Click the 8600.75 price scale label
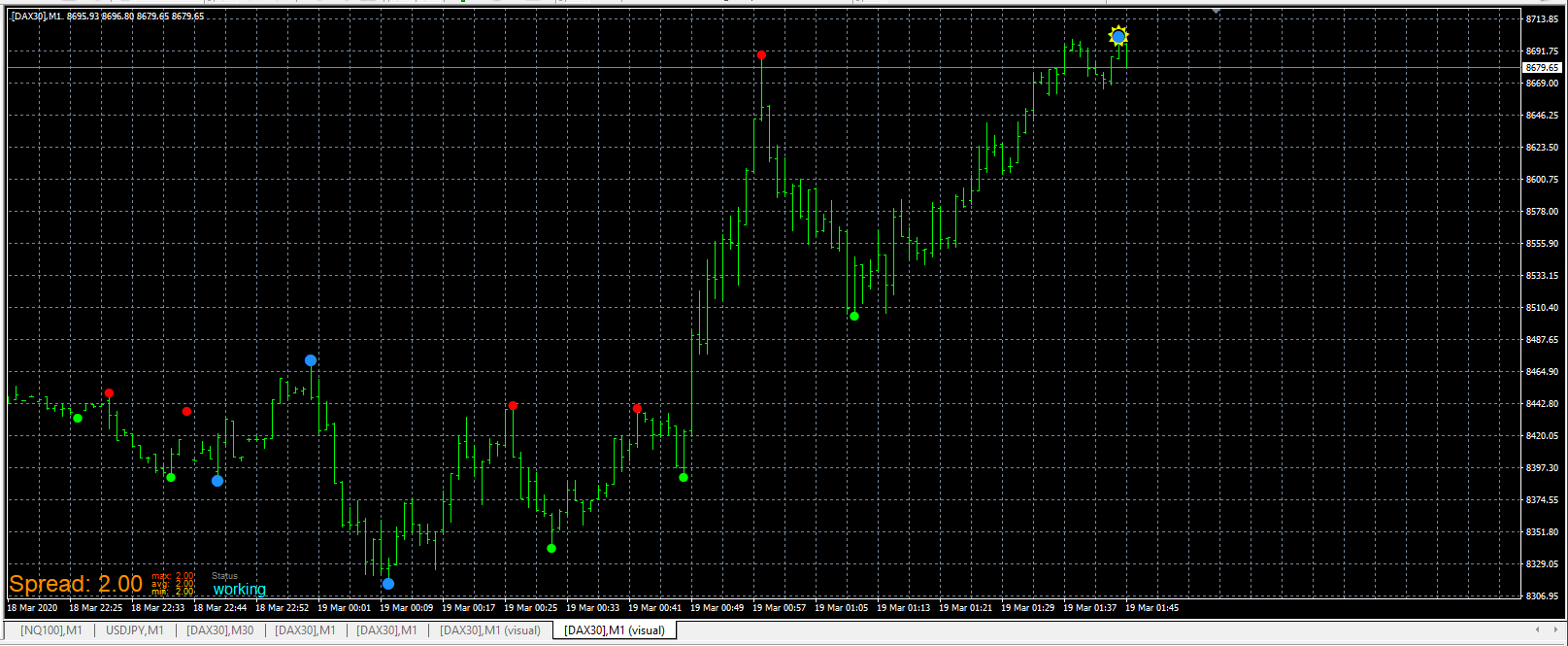1568x646 pixels. [1542, 180]
